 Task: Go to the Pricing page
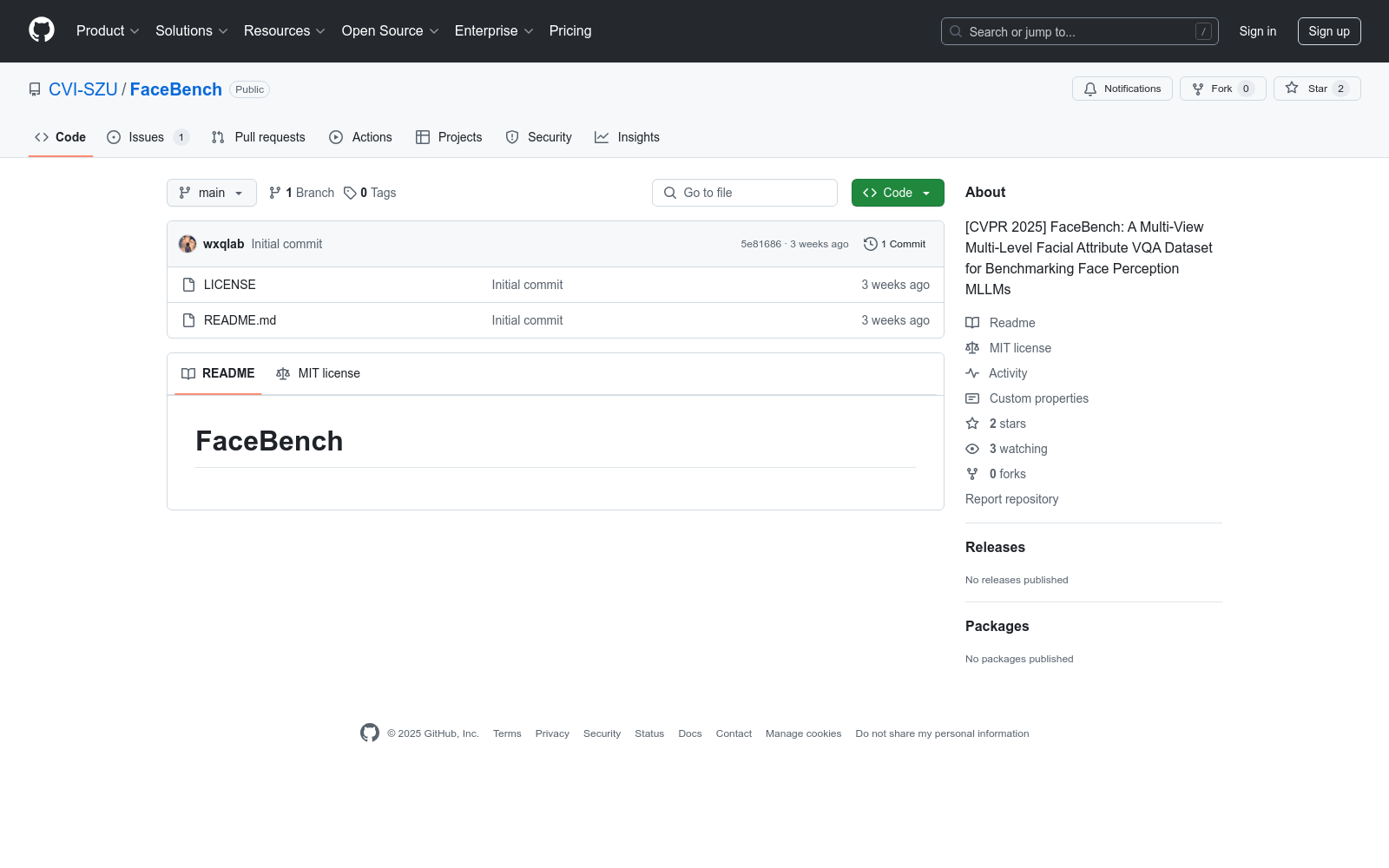coord(570,31)
